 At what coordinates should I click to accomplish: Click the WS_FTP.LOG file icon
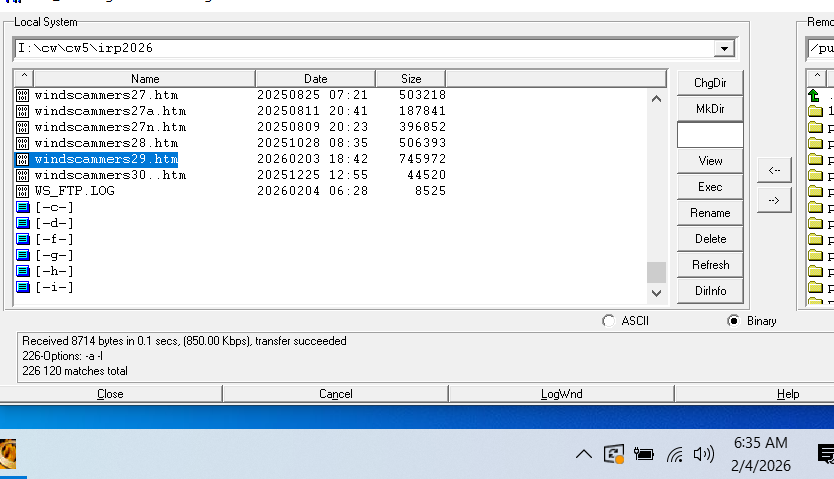coord(23,191)
